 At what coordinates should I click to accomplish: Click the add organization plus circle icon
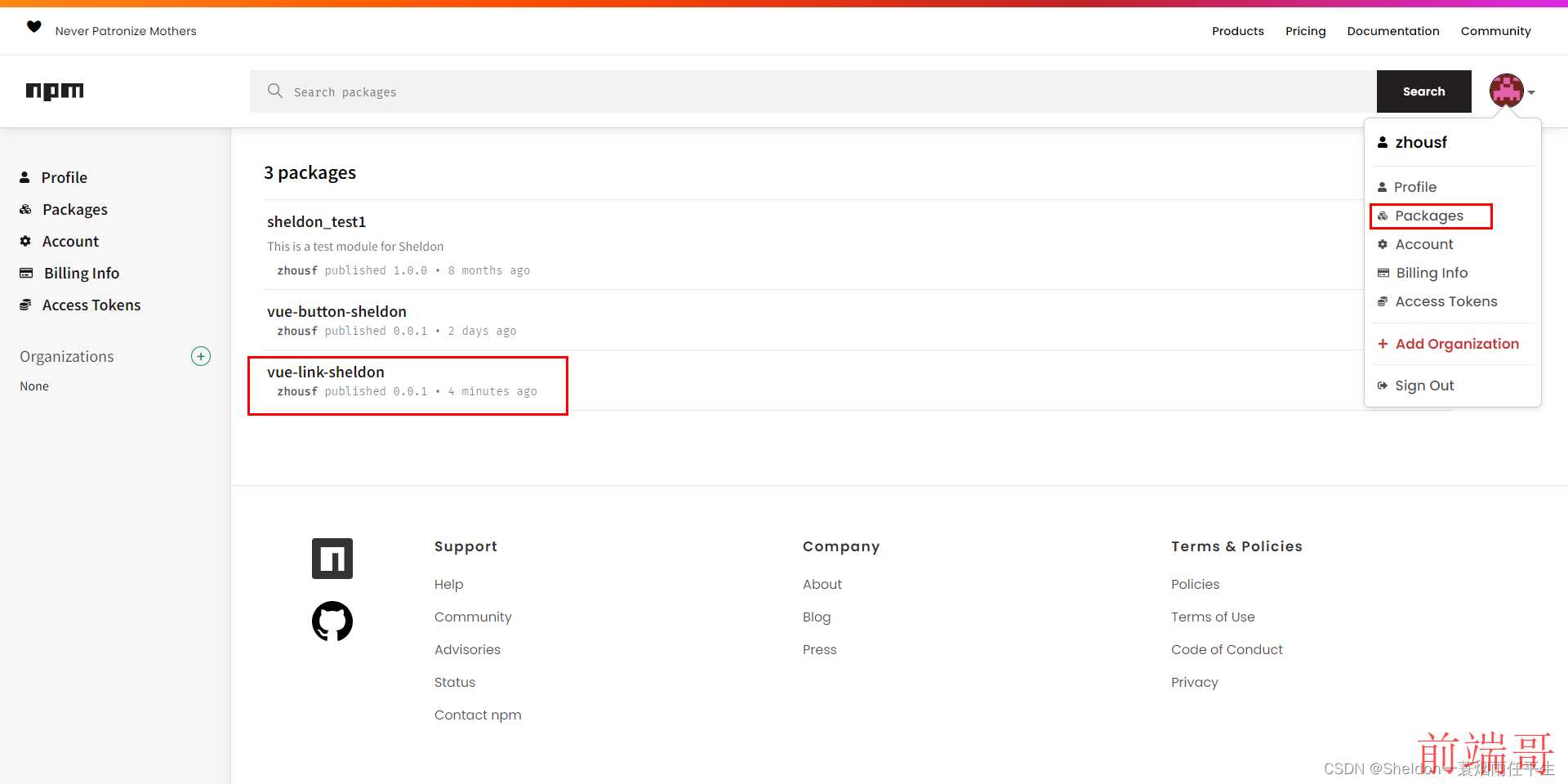(x=201, y=356)
